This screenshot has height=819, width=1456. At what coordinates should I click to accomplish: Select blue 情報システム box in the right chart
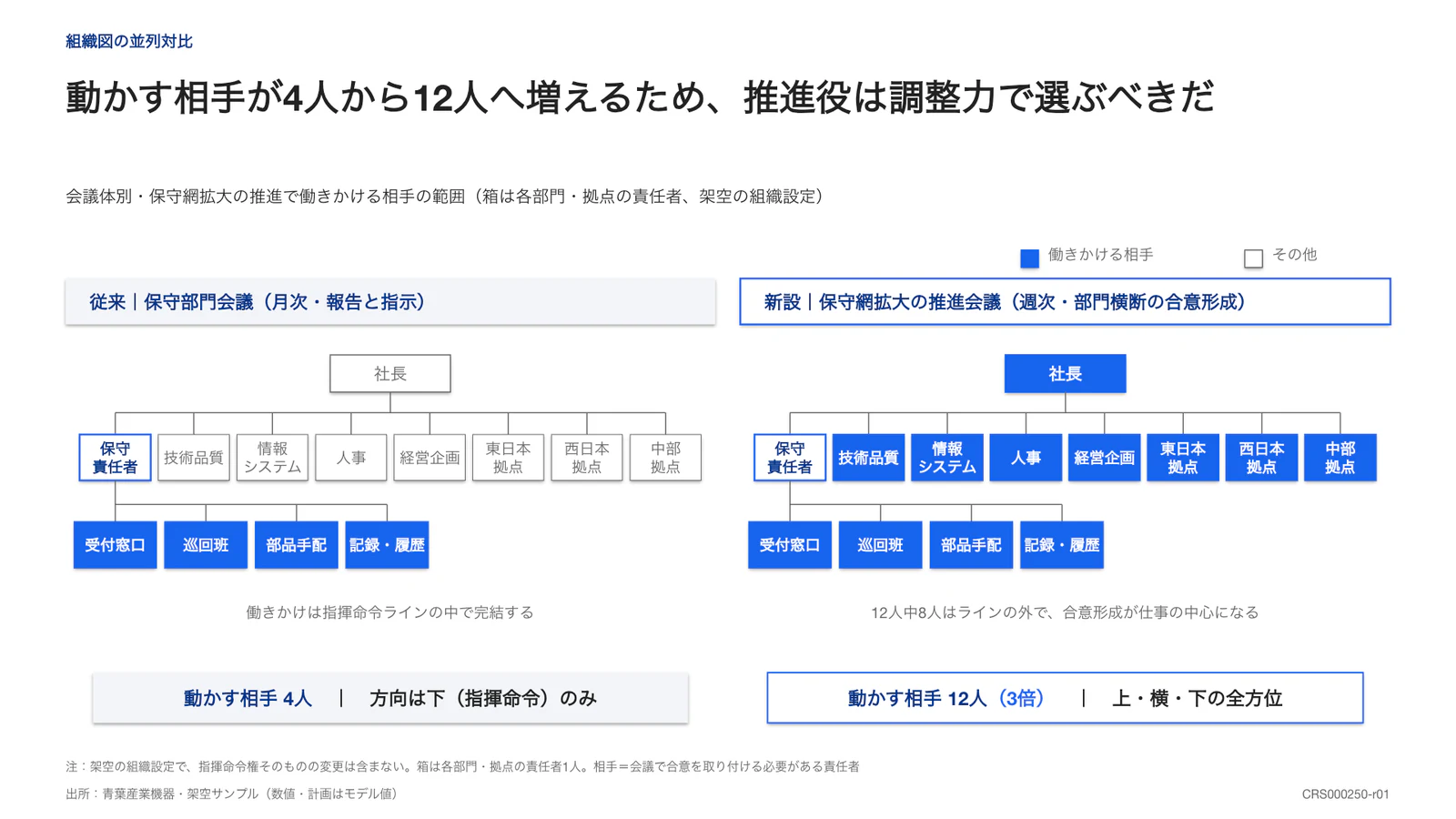coord(947,458)
